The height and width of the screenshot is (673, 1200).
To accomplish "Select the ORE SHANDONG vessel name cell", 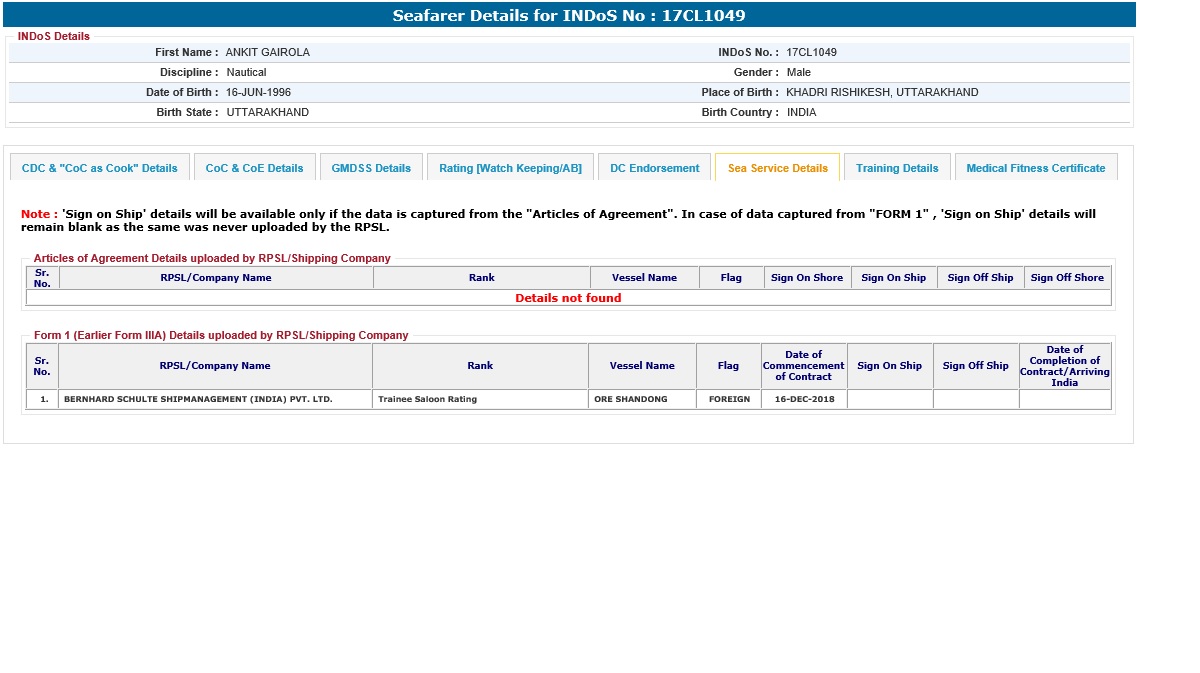I will pos(630,399).
